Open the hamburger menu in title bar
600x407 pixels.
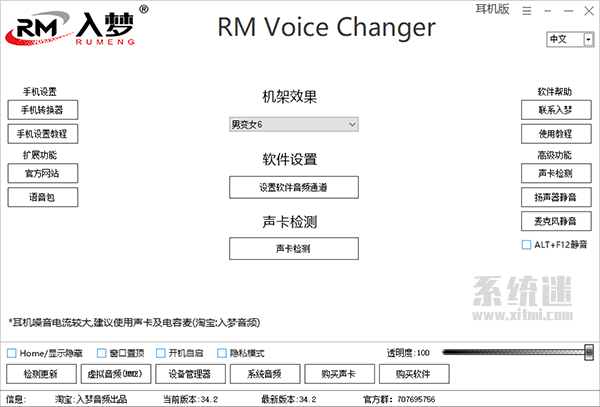coord(525,10)
